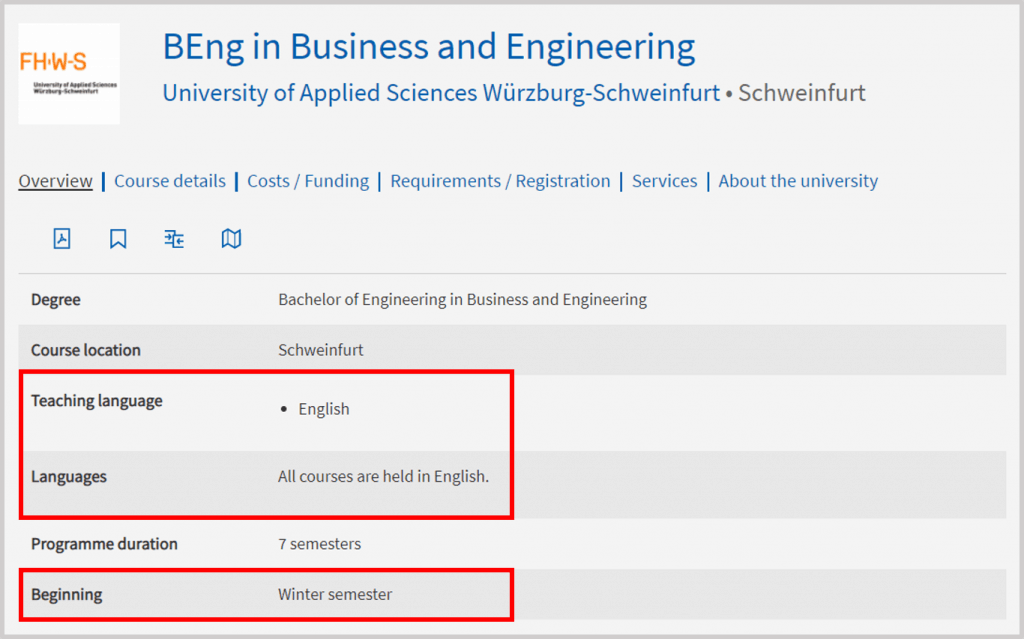
Task: Bookmark this course with the bookmark icon
Action: pos(118,238)
